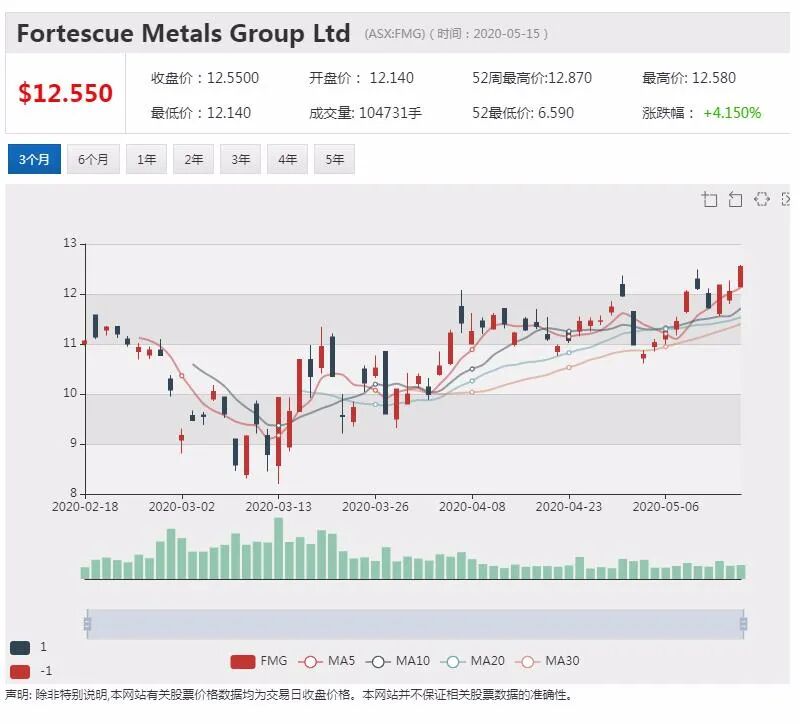The width and height of the screenshot is (800, 724).
Task: Choose the 2年 range tab
Action: 193,159
